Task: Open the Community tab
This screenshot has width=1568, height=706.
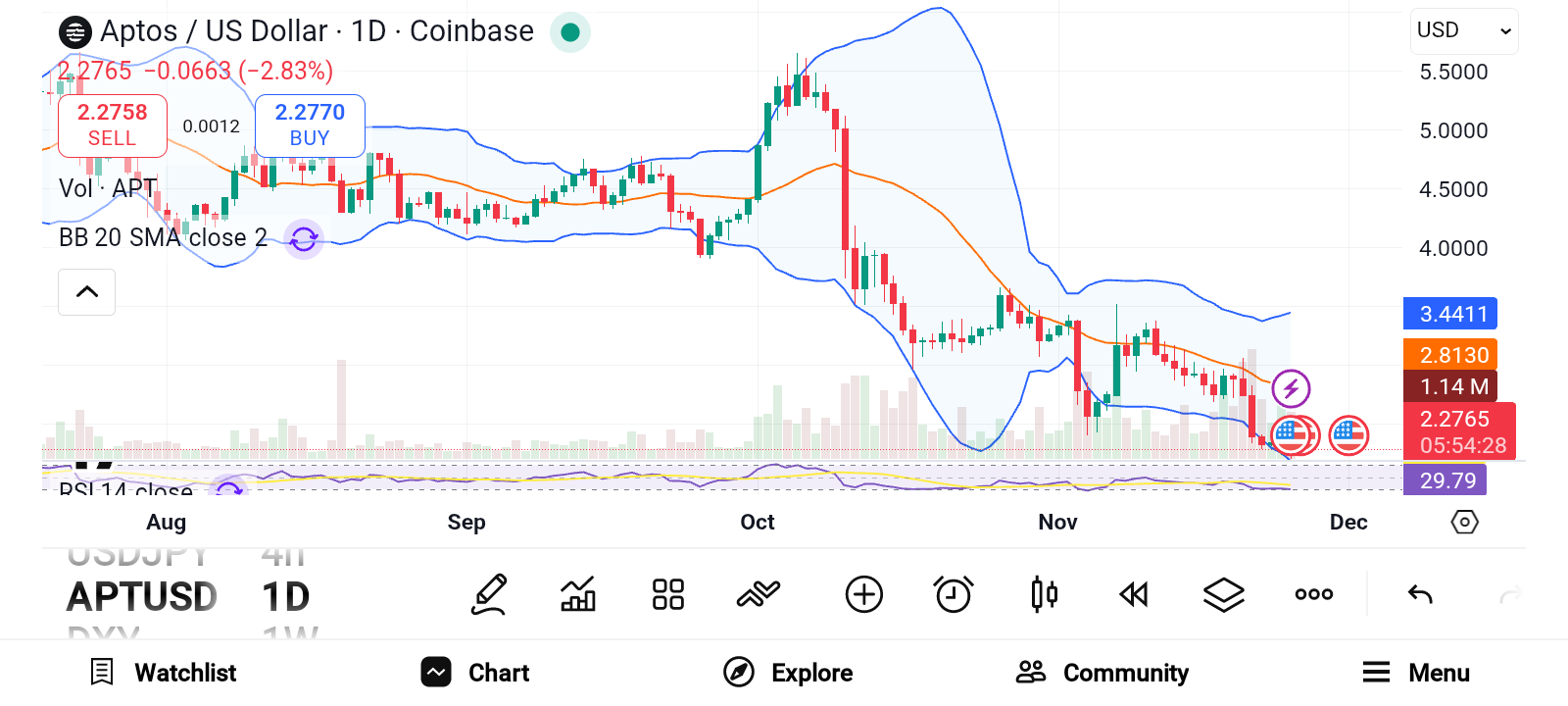Action: pyautogui.click(x=1100, y=673)
